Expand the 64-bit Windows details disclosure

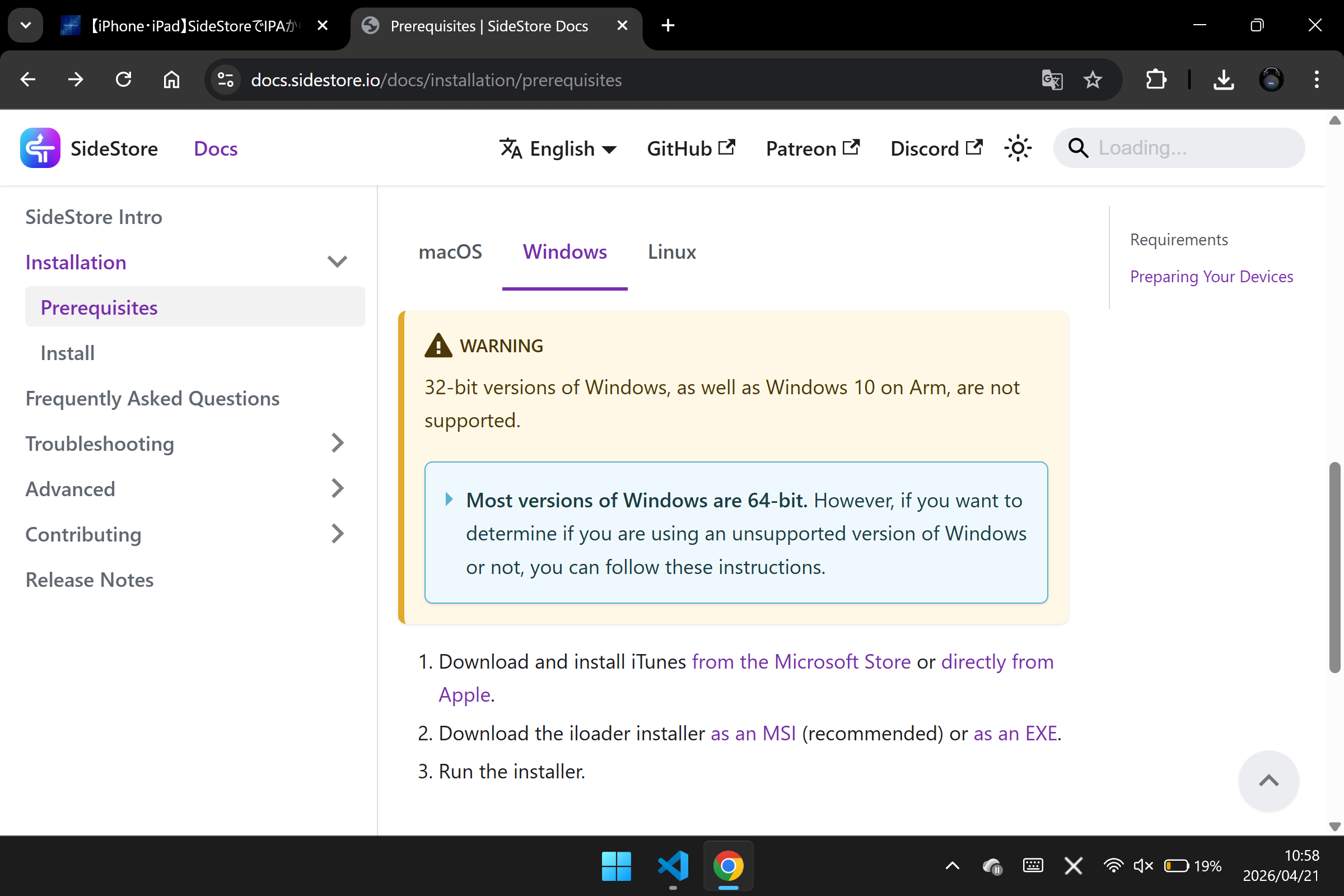[449, 500]
